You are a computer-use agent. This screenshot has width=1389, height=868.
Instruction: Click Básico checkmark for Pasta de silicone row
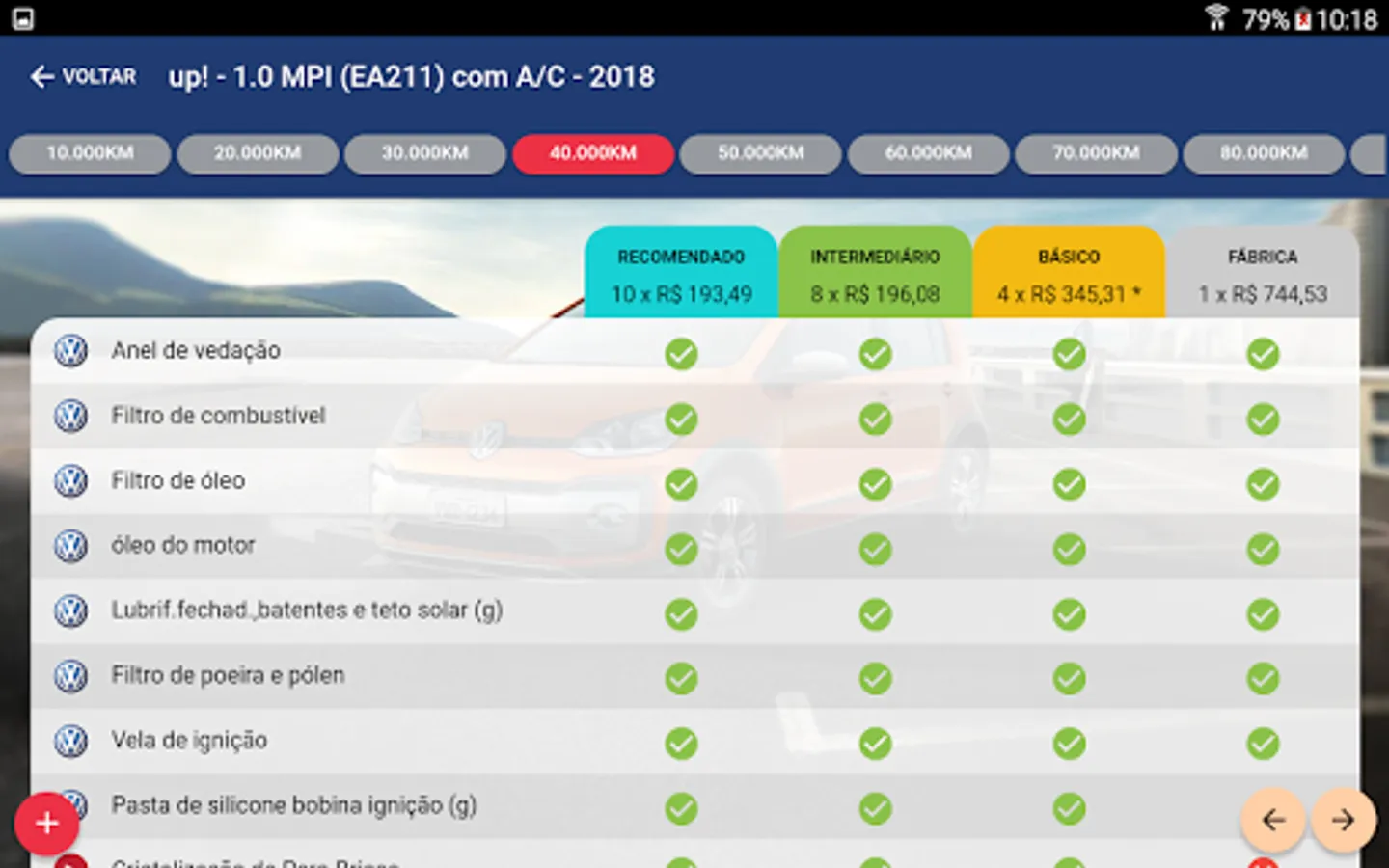click(x=1069, y=808)
